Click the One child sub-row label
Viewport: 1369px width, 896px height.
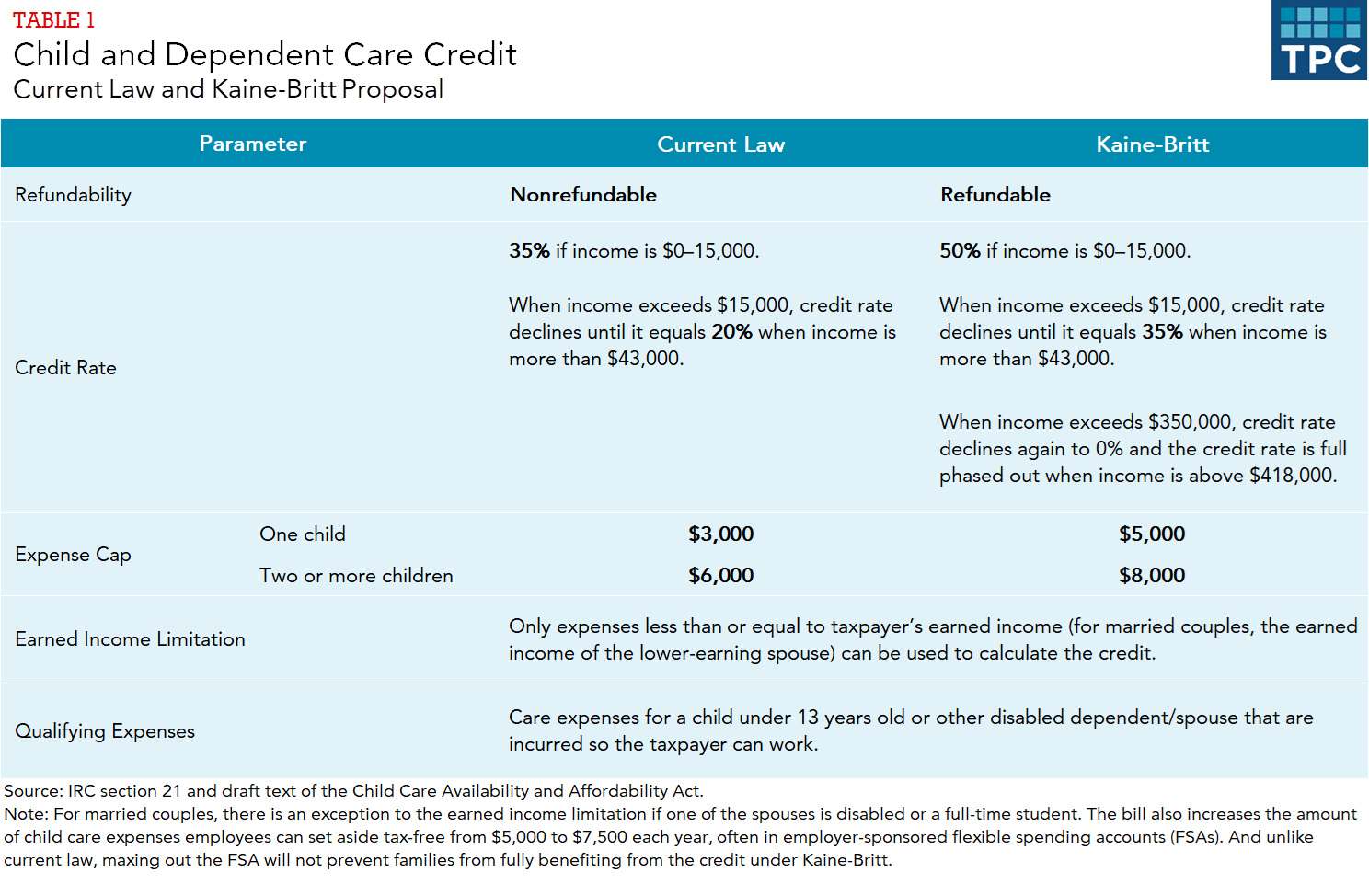point(303,534)
